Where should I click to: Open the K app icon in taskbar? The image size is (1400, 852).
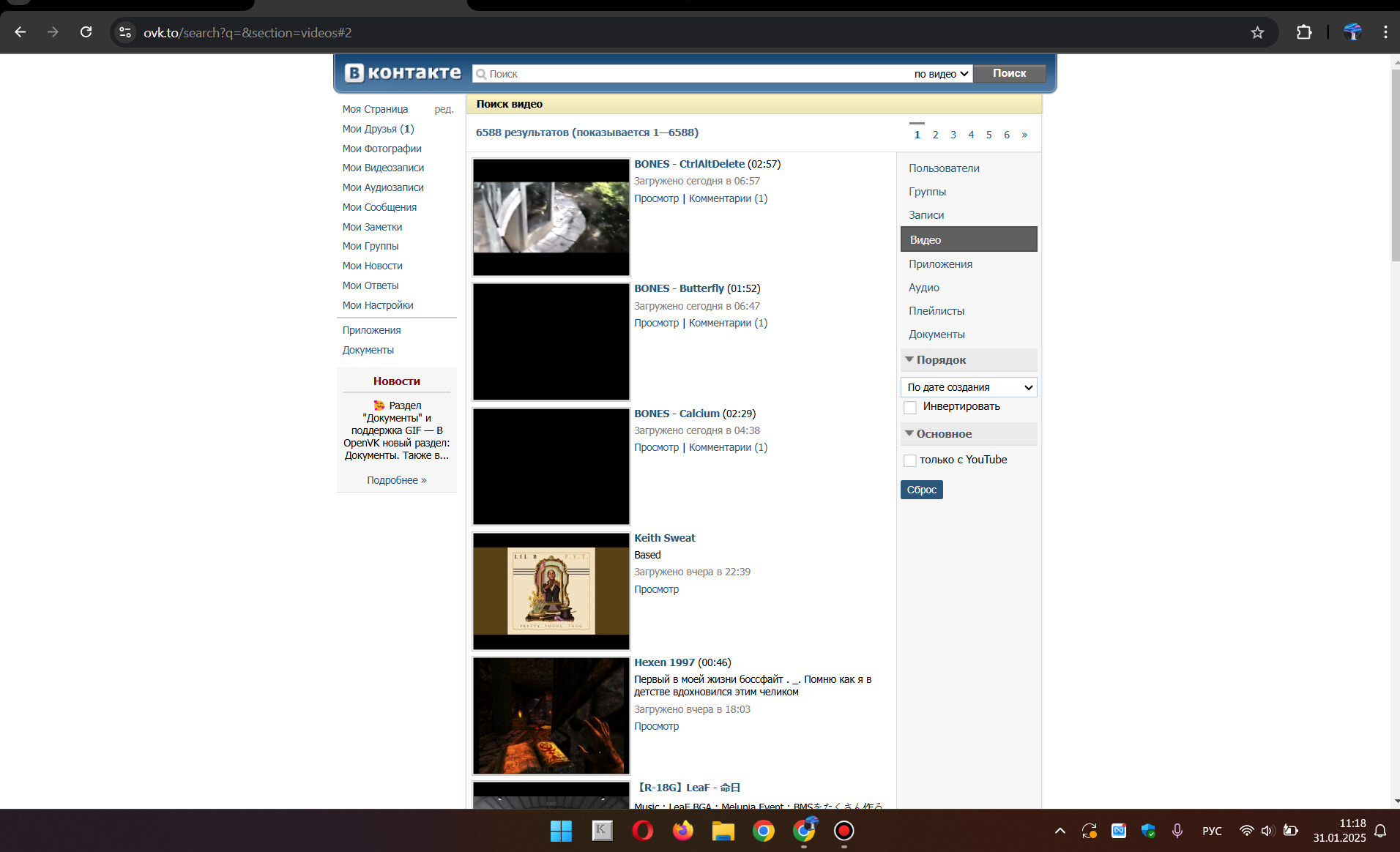[602, 831]
